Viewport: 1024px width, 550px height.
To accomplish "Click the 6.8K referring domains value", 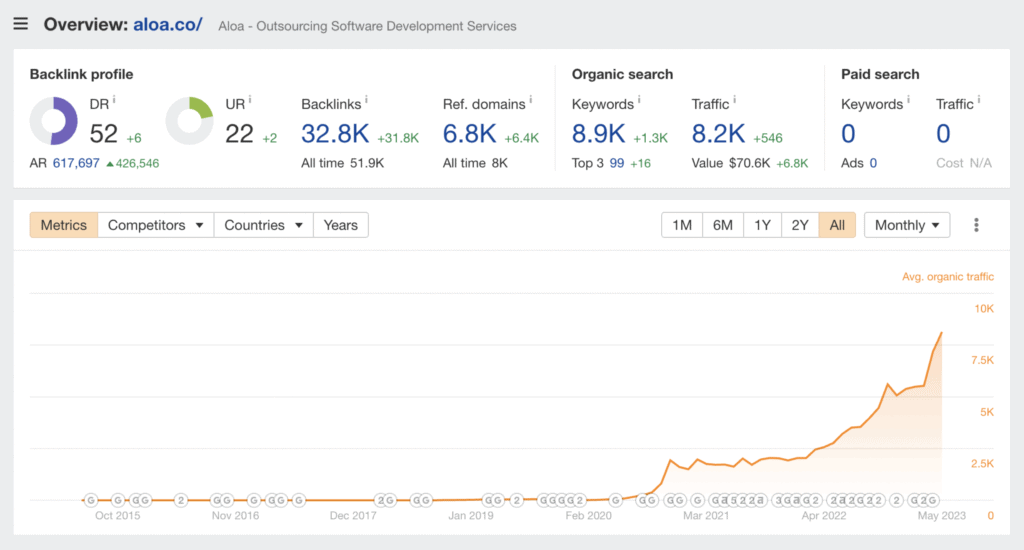I will (x=470, y=134).
